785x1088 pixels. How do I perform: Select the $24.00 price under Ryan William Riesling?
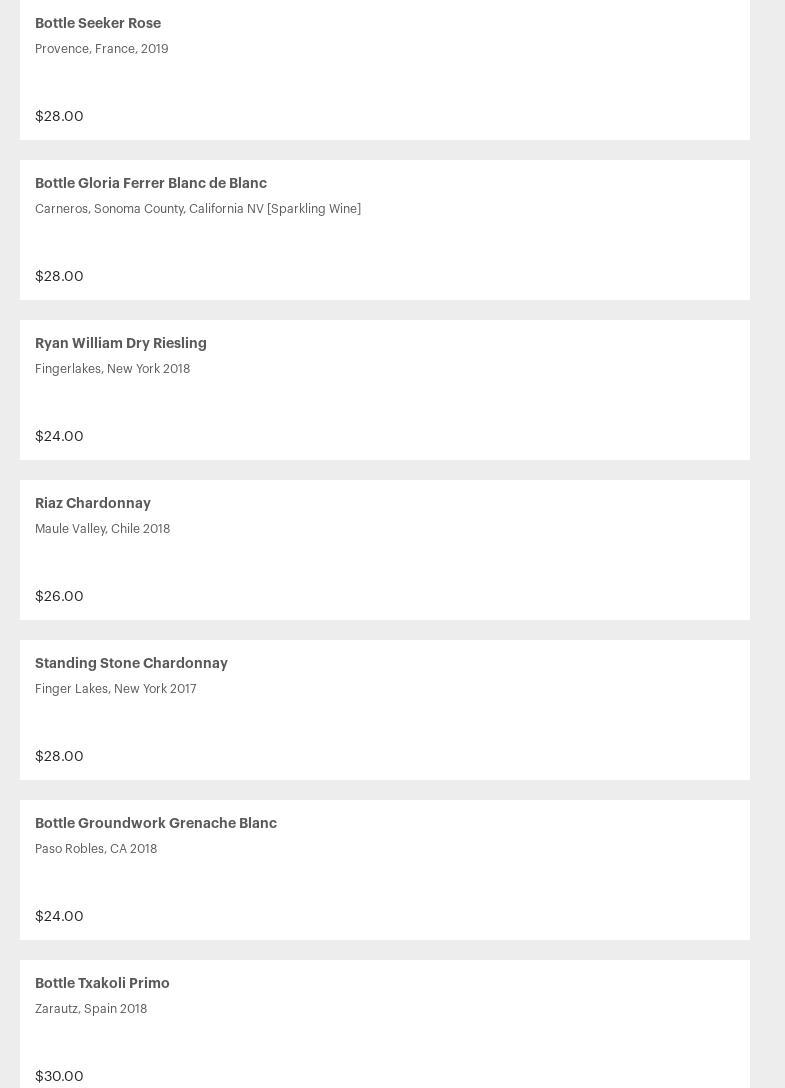59,436
